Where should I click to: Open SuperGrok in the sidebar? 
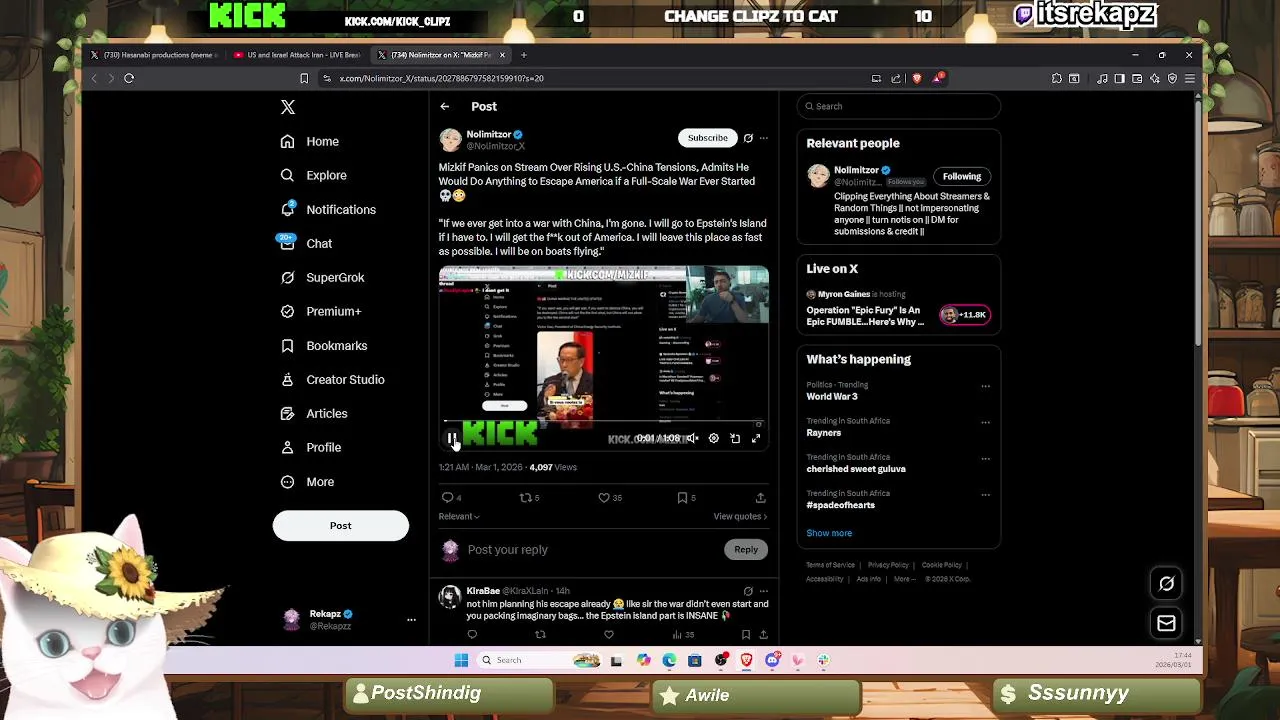click(322, 277)
